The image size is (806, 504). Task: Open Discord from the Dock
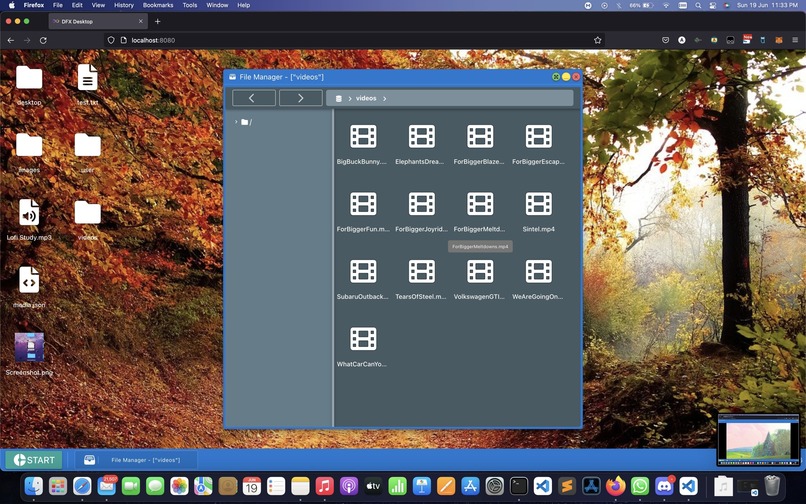coord(664,486)
